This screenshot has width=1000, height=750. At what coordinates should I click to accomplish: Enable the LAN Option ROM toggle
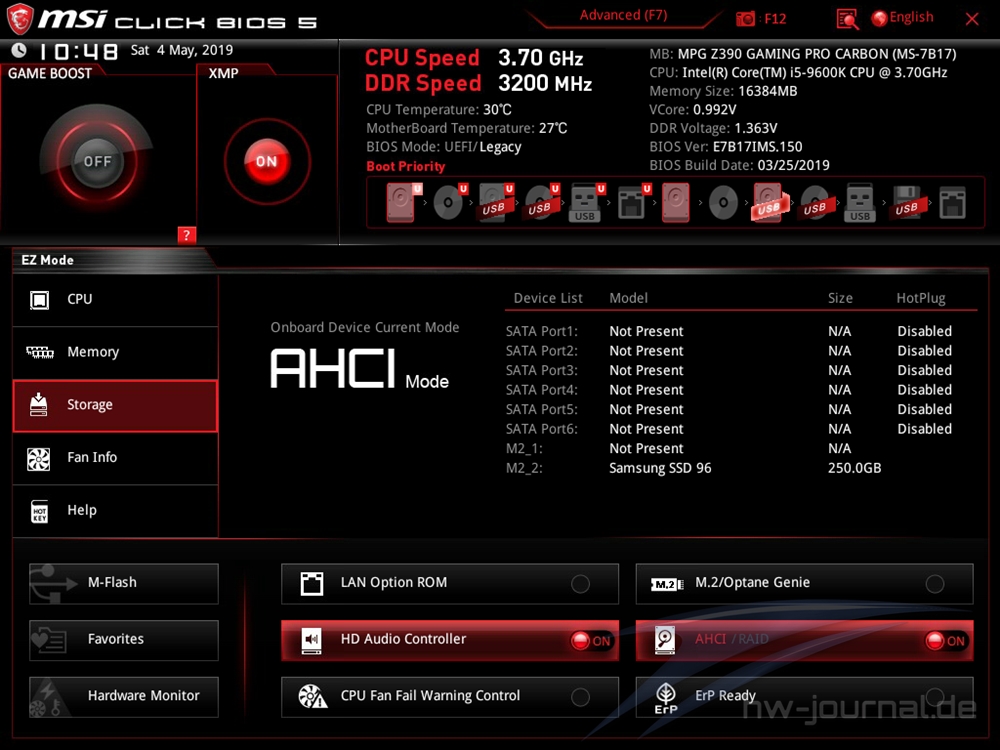(x=580, y=584)
